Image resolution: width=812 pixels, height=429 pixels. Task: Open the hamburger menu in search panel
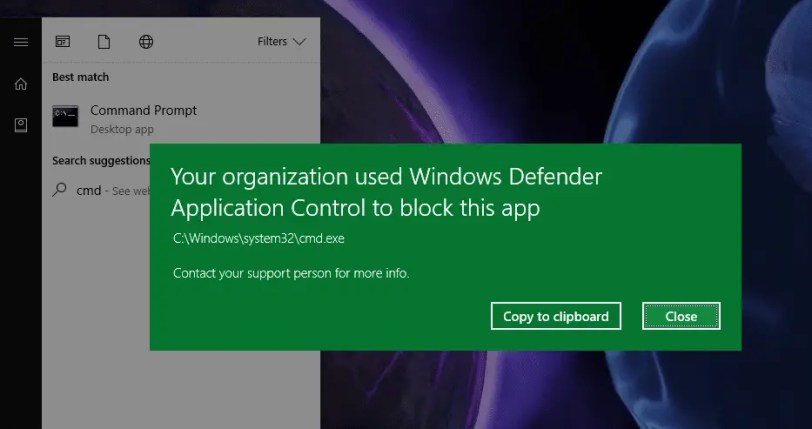click(x=21, y=42)
